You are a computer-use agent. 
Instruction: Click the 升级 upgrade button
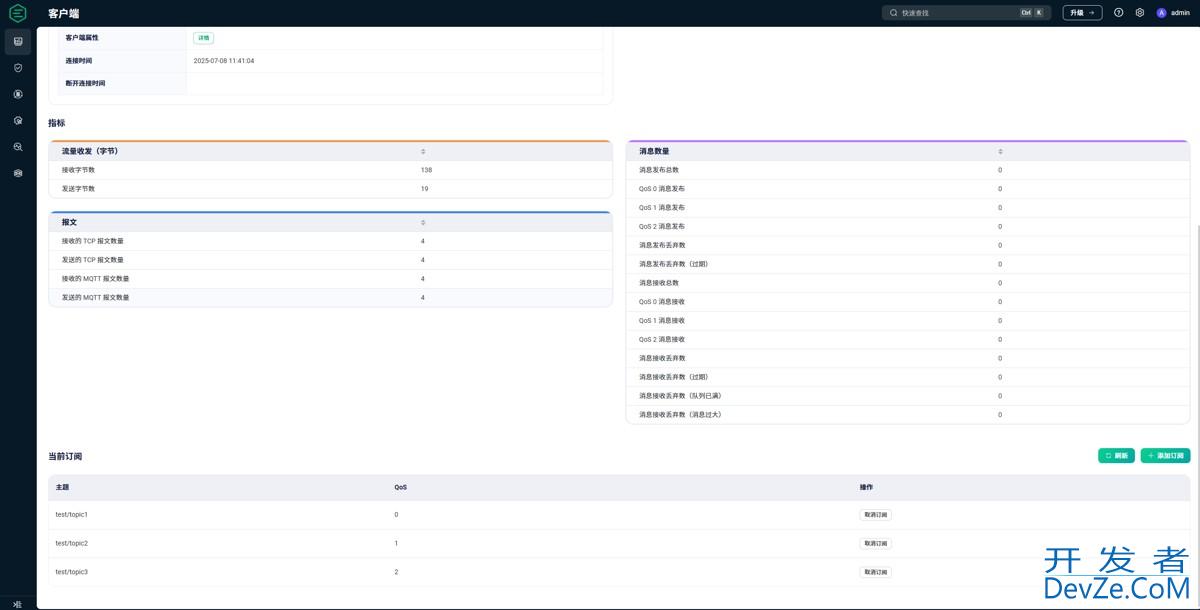(1082, 13)
